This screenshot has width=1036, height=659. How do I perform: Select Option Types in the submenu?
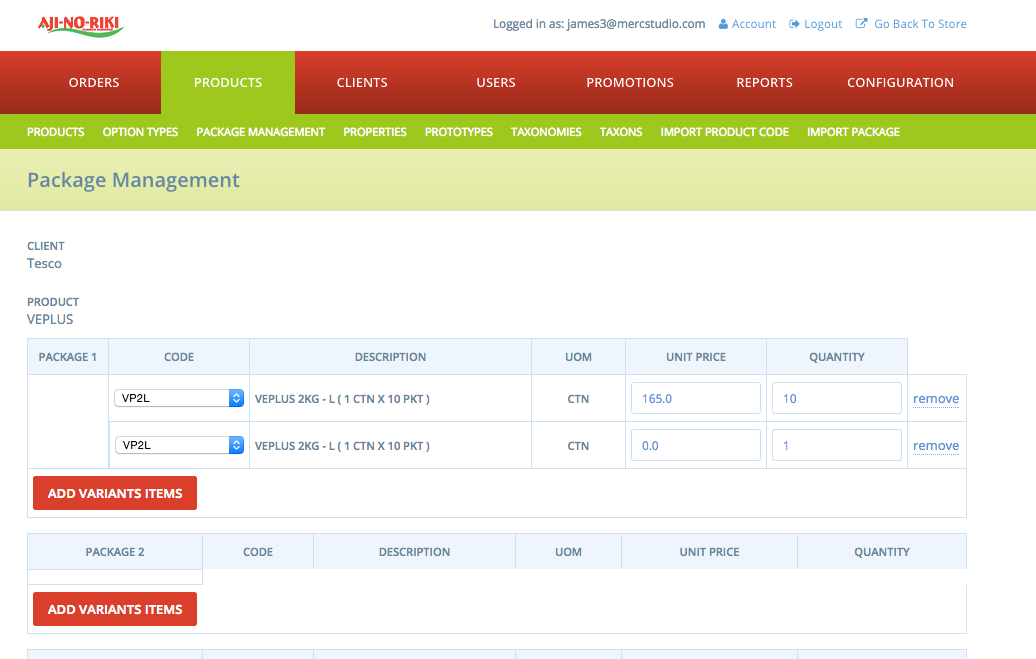pyautogui.click(x=140, y=132)
